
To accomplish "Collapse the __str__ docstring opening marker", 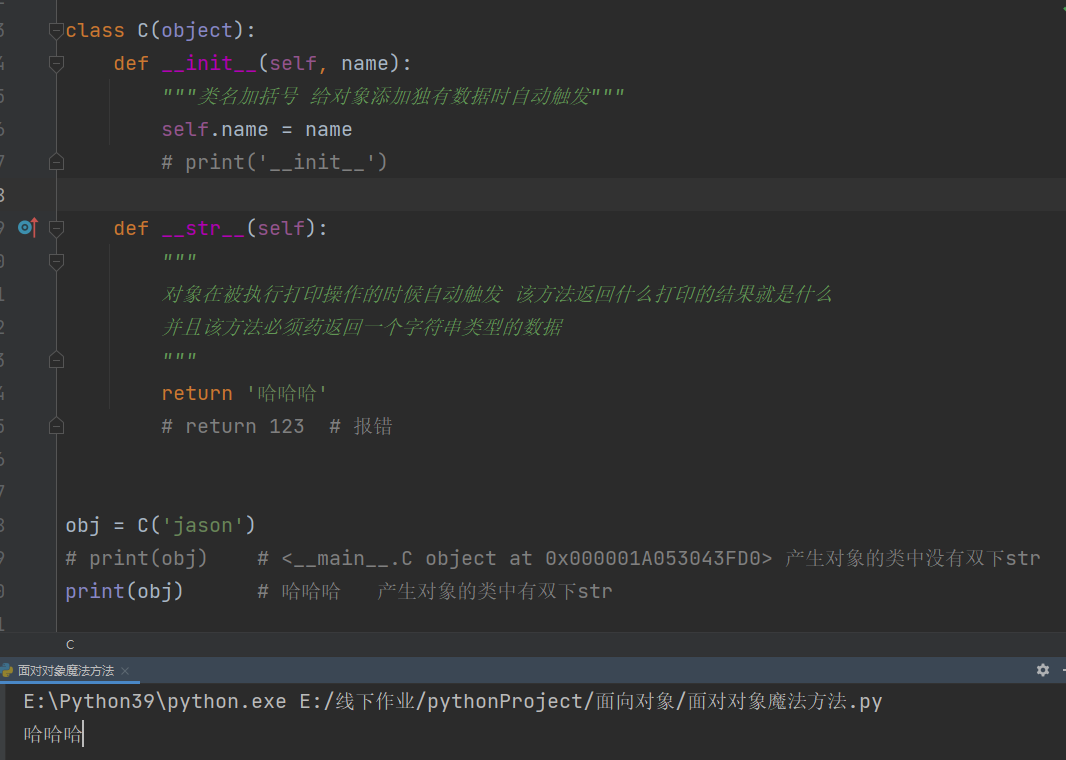I will pos(56,261).
